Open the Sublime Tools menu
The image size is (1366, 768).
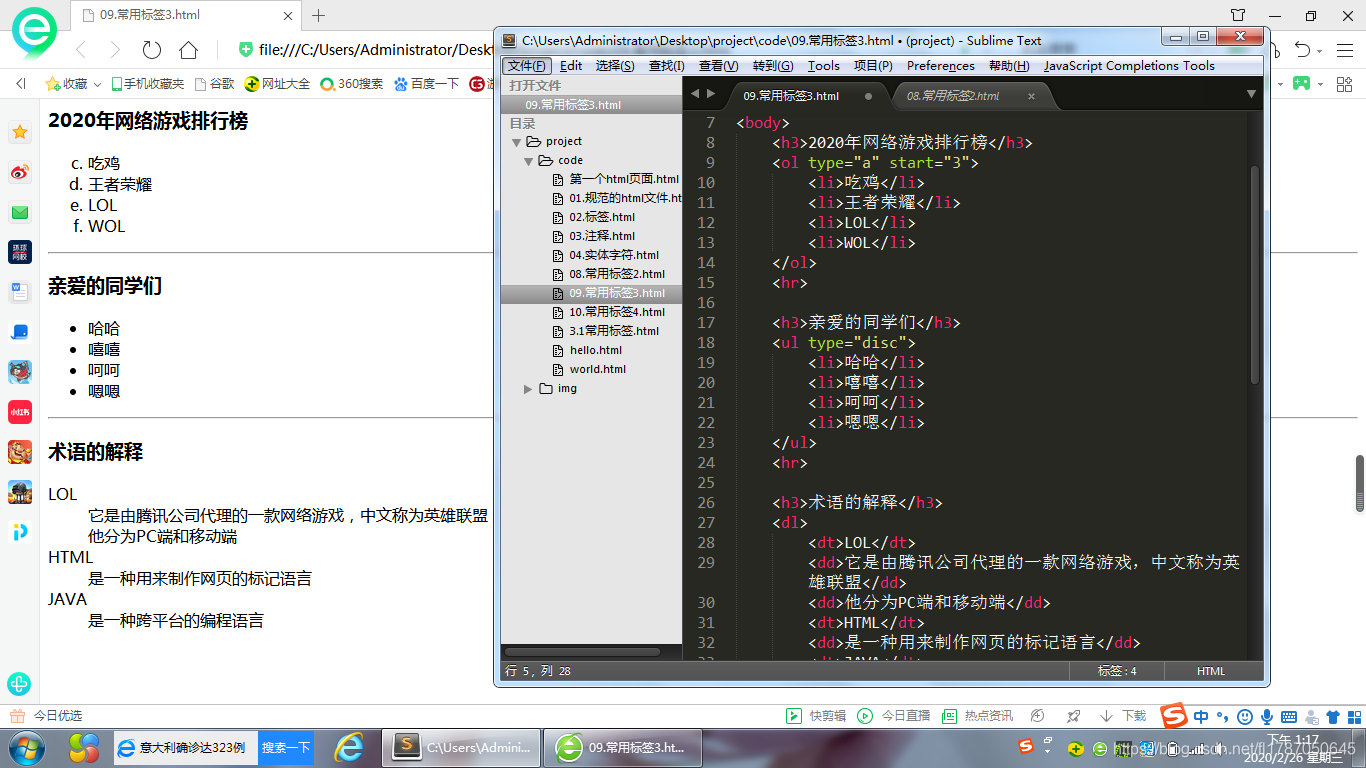(824, 66)
